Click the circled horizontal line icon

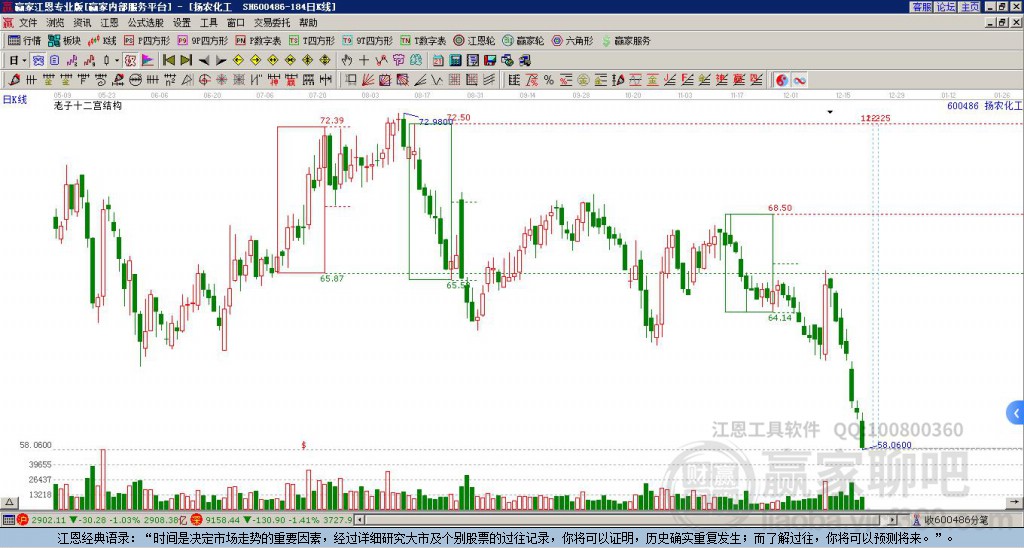coord(135,80)
